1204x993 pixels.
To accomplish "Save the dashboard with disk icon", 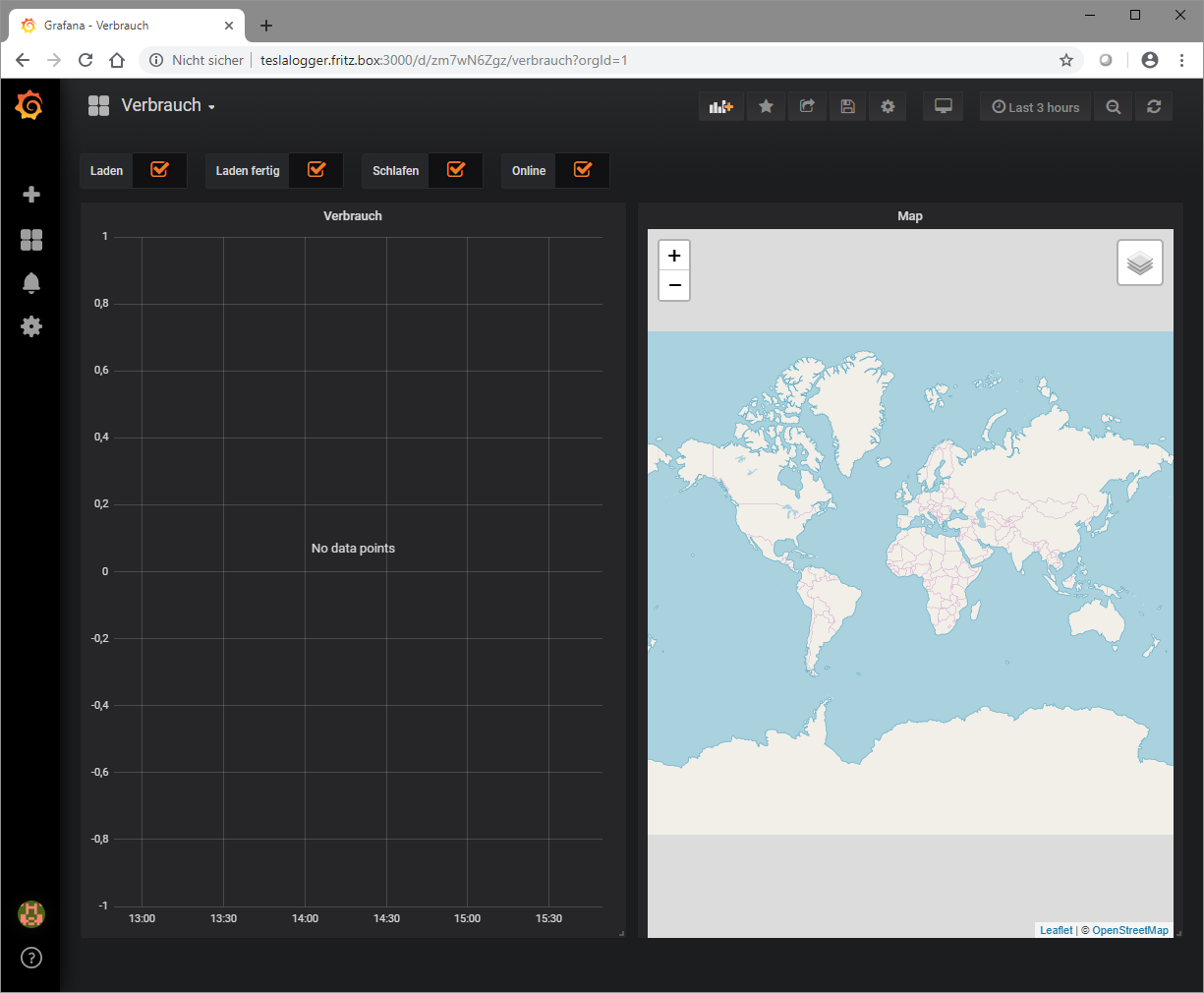I will tap(847, 107).
